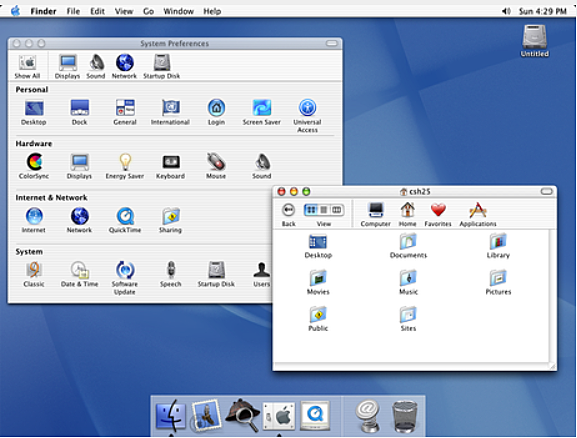Viewport: 577px width, 438px height.
Task: Open the View menu
Action: tap(124, 11)
